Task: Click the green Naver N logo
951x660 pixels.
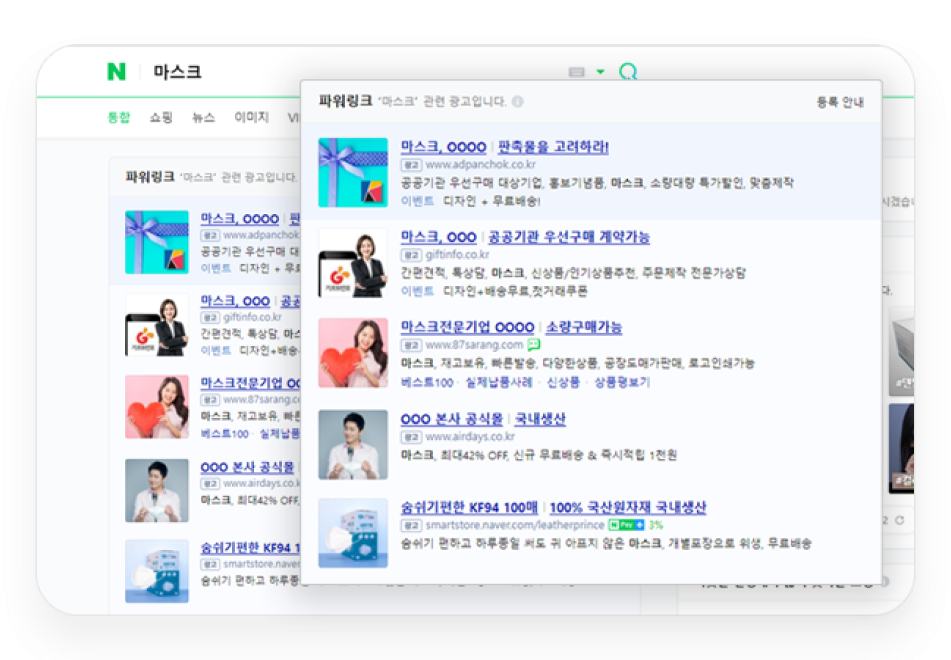Action: click(116, 72)
